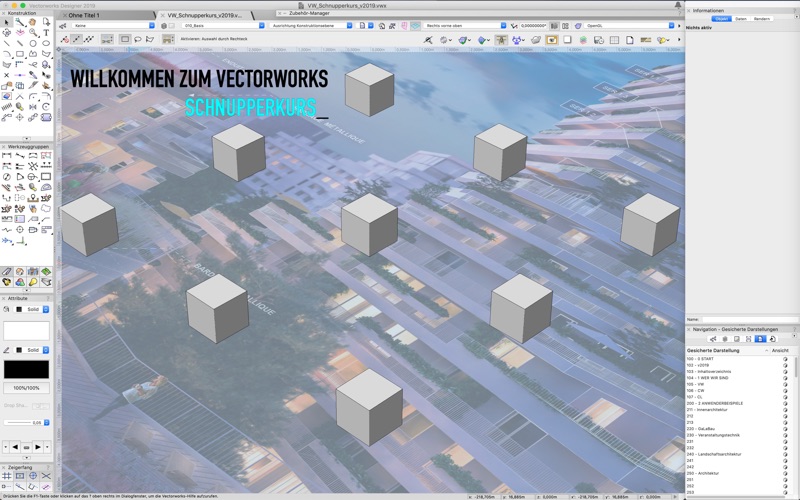Open the viewports icon in Navigation palette
800x500 pixels.
click(x=748, y=339)
